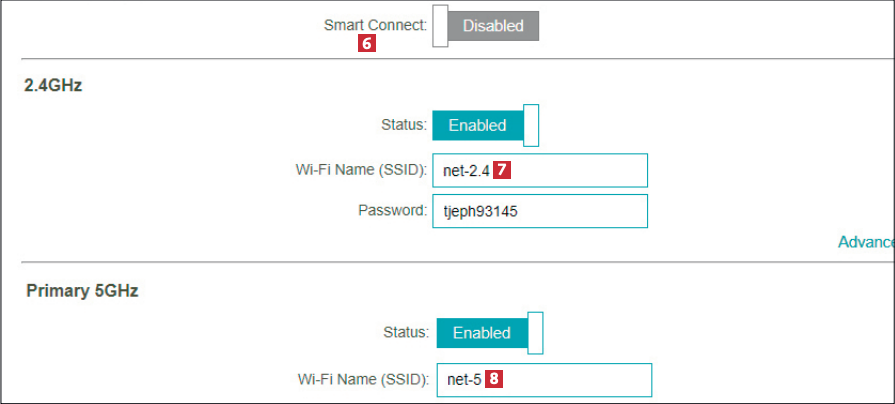Click the white knob of Smart Connect switch
This screenshot has width=895, height=404.
439,26
